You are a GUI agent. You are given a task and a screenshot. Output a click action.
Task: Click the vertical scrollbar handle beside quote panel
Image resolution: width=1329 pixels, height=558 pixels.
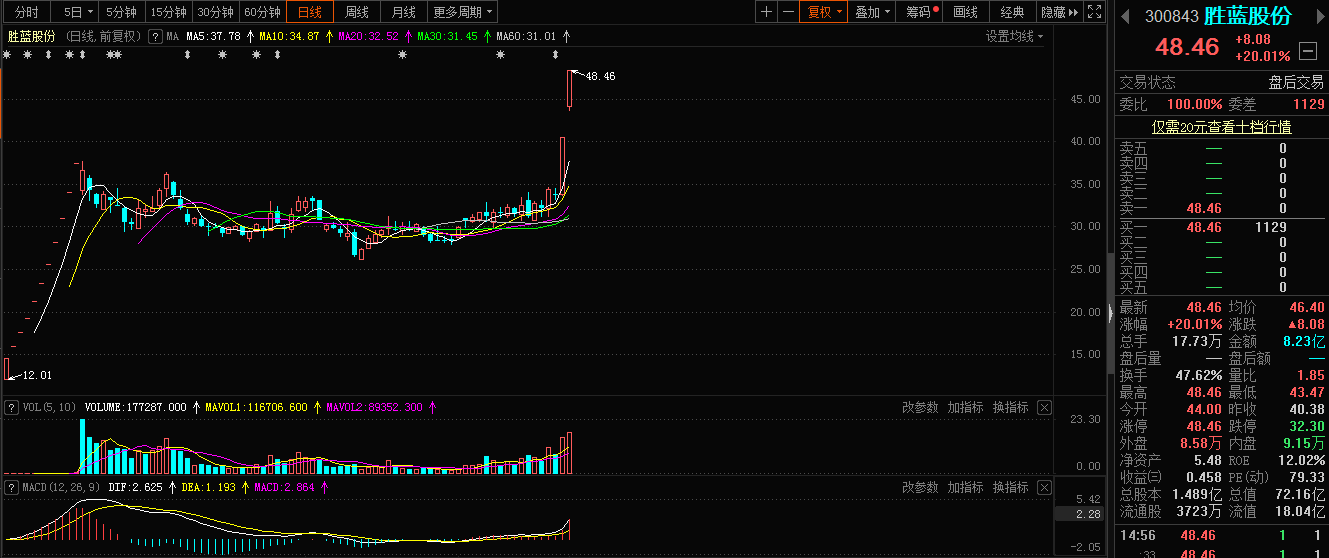pos(1110,313)
